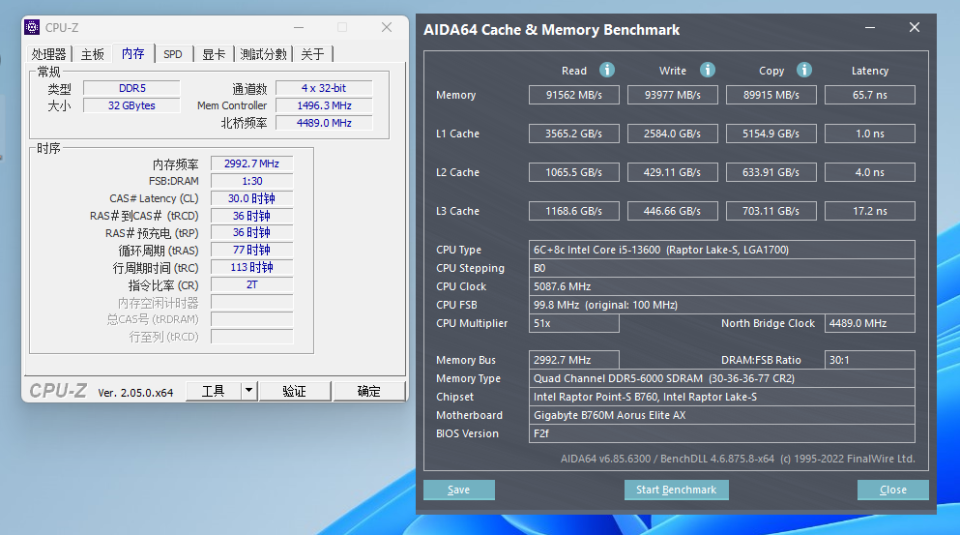Screen dimensions: 960x535
Task: Click the CPU Stepping field B0
Action: click(x=722, y=268)
